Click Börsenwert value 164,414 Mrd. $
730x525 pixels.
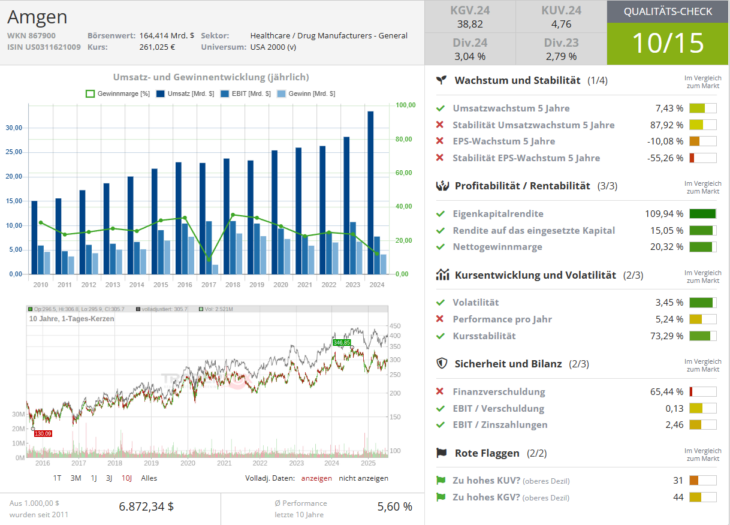pyautogui.click(x=167, y=35)
